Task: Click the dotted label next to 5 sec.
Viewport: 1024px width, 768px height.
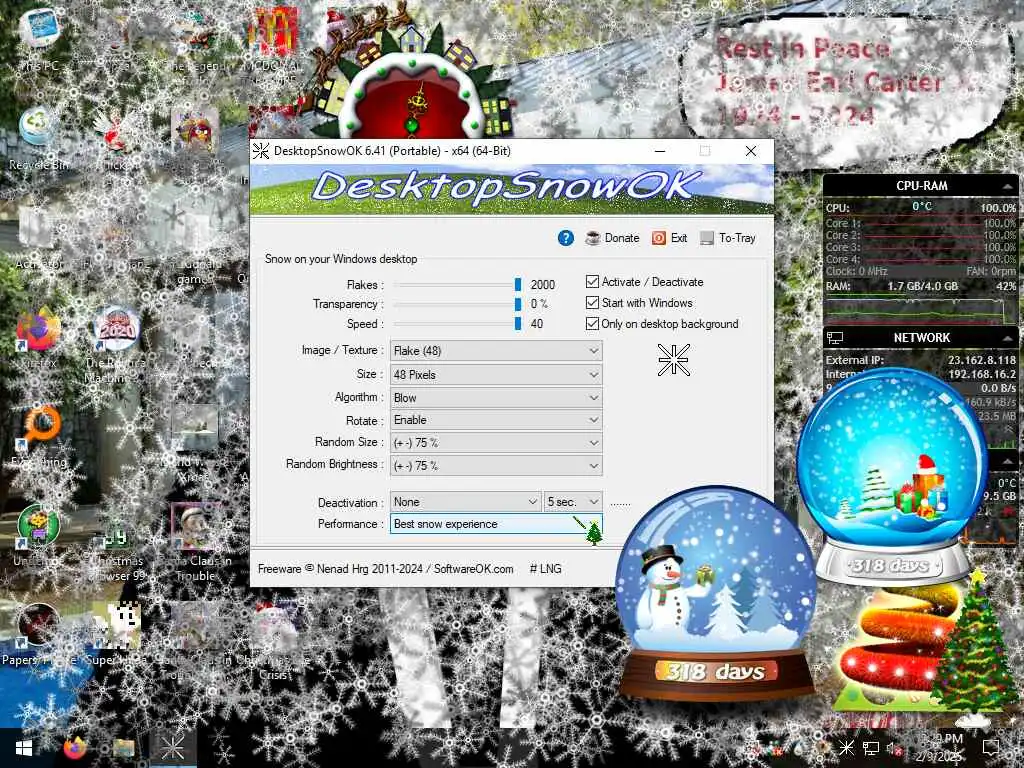Action: coord(620,503)
